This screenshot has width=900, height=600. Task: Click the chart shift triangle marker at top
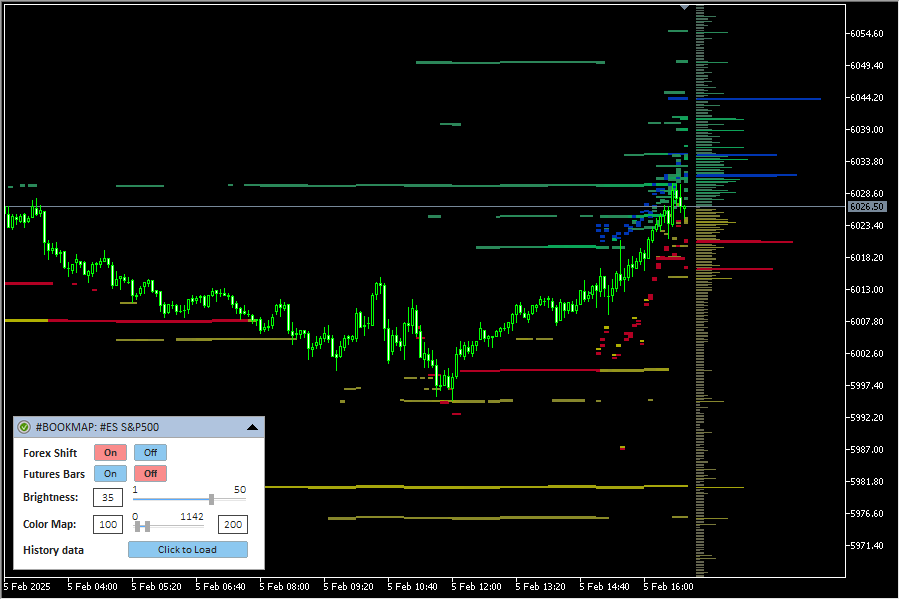[x=684, y=7]
